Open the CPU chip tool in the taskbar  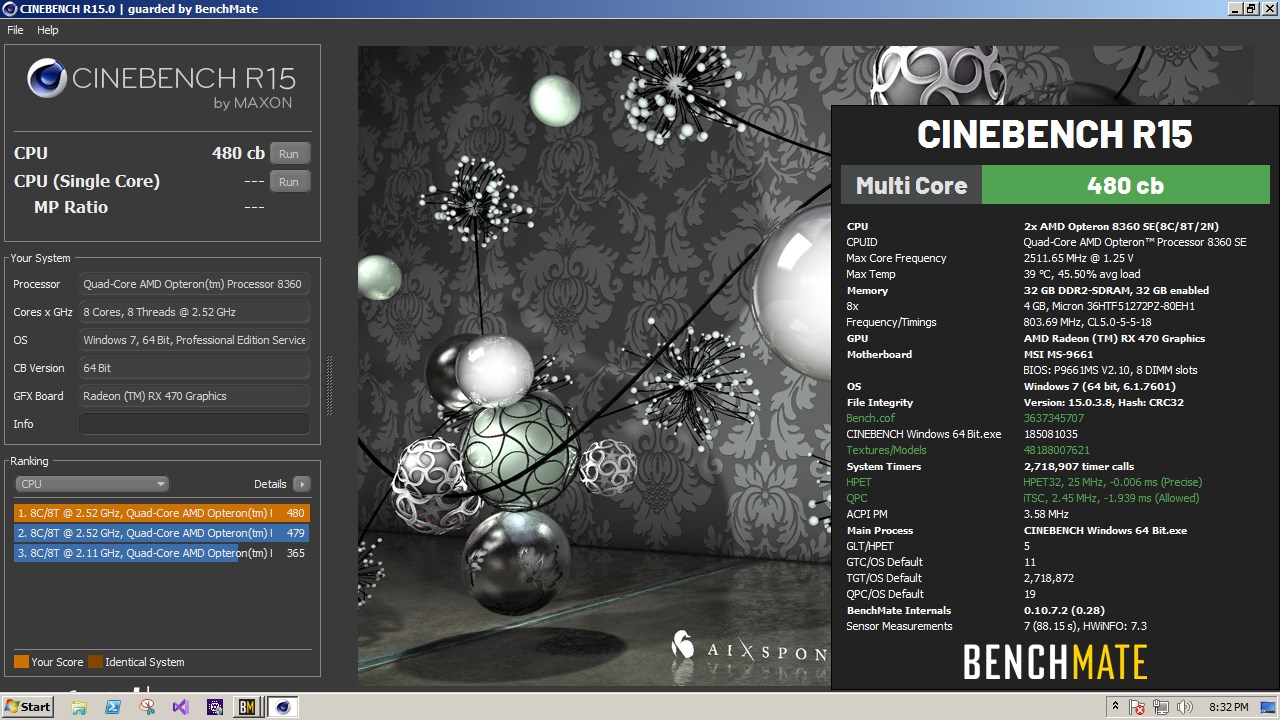coord(215,707)
